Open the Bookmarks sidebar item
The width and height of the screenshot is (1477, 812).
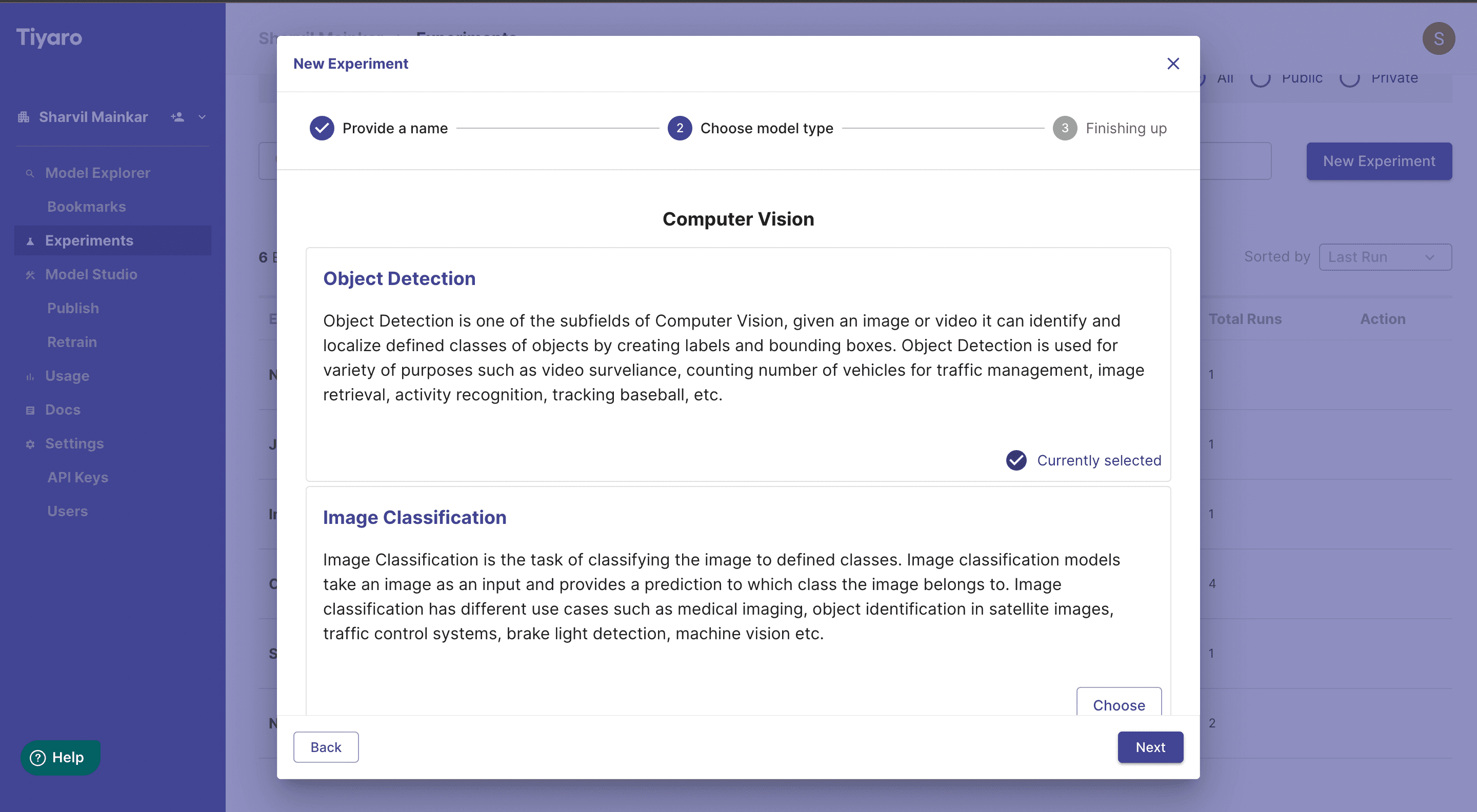(x=87, y=207)
